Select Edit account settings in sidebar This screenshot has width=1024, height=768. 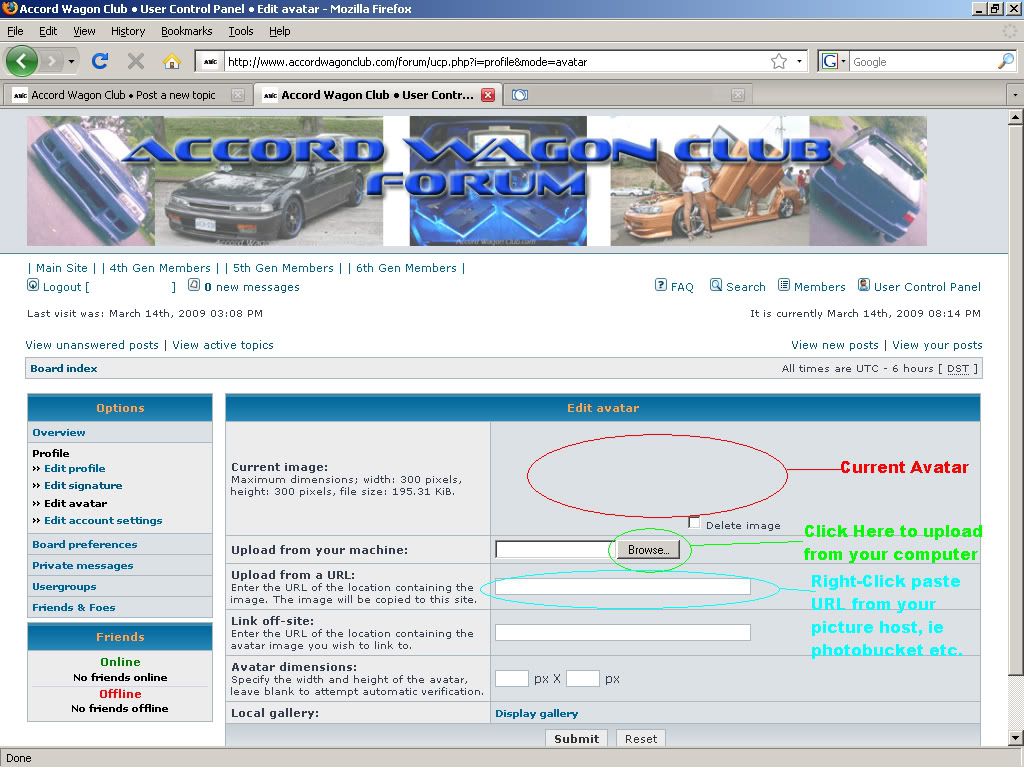(x=103, y=520)
